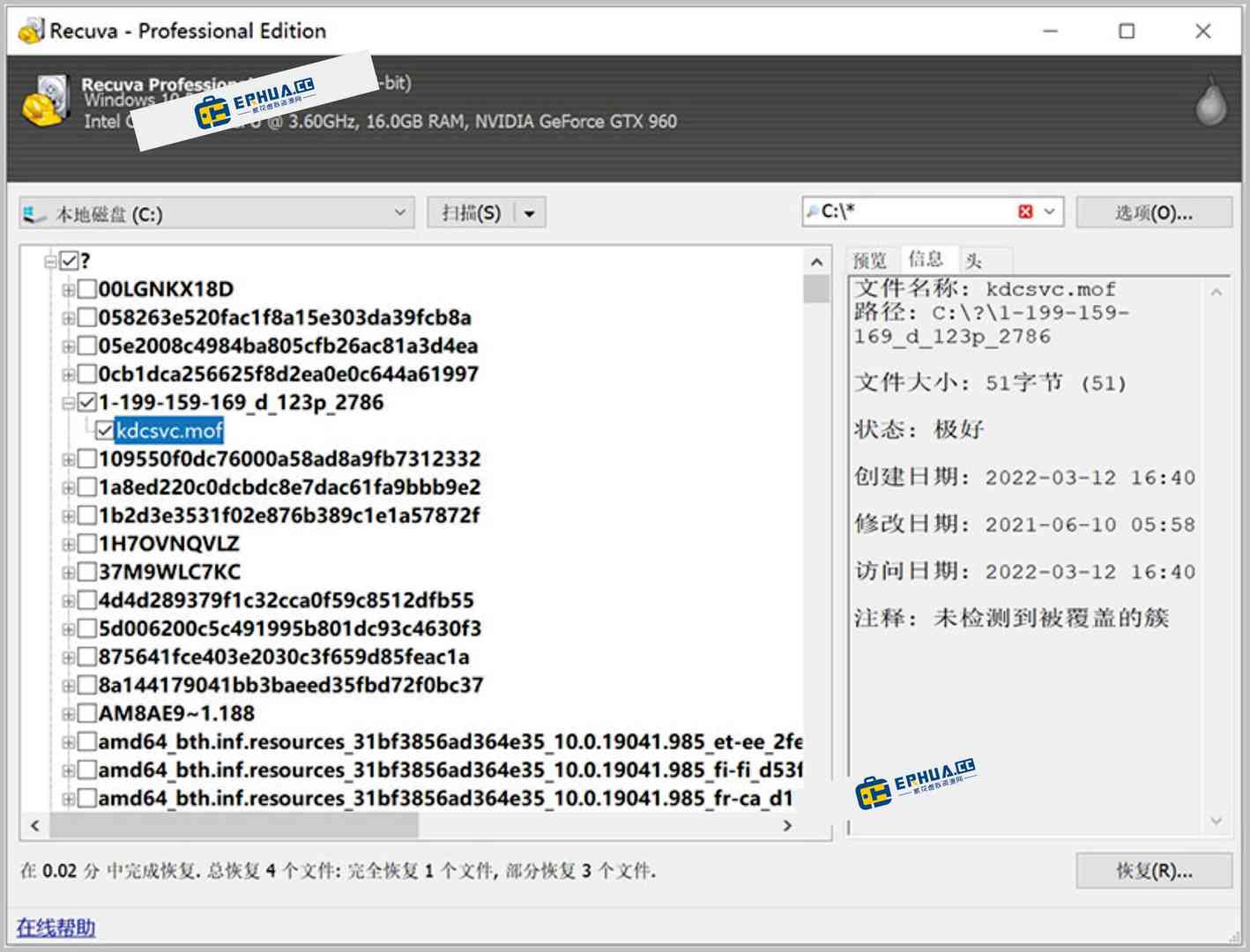
Task: Click the 恢复(R)... recover button
Action: coord(1155,871)
